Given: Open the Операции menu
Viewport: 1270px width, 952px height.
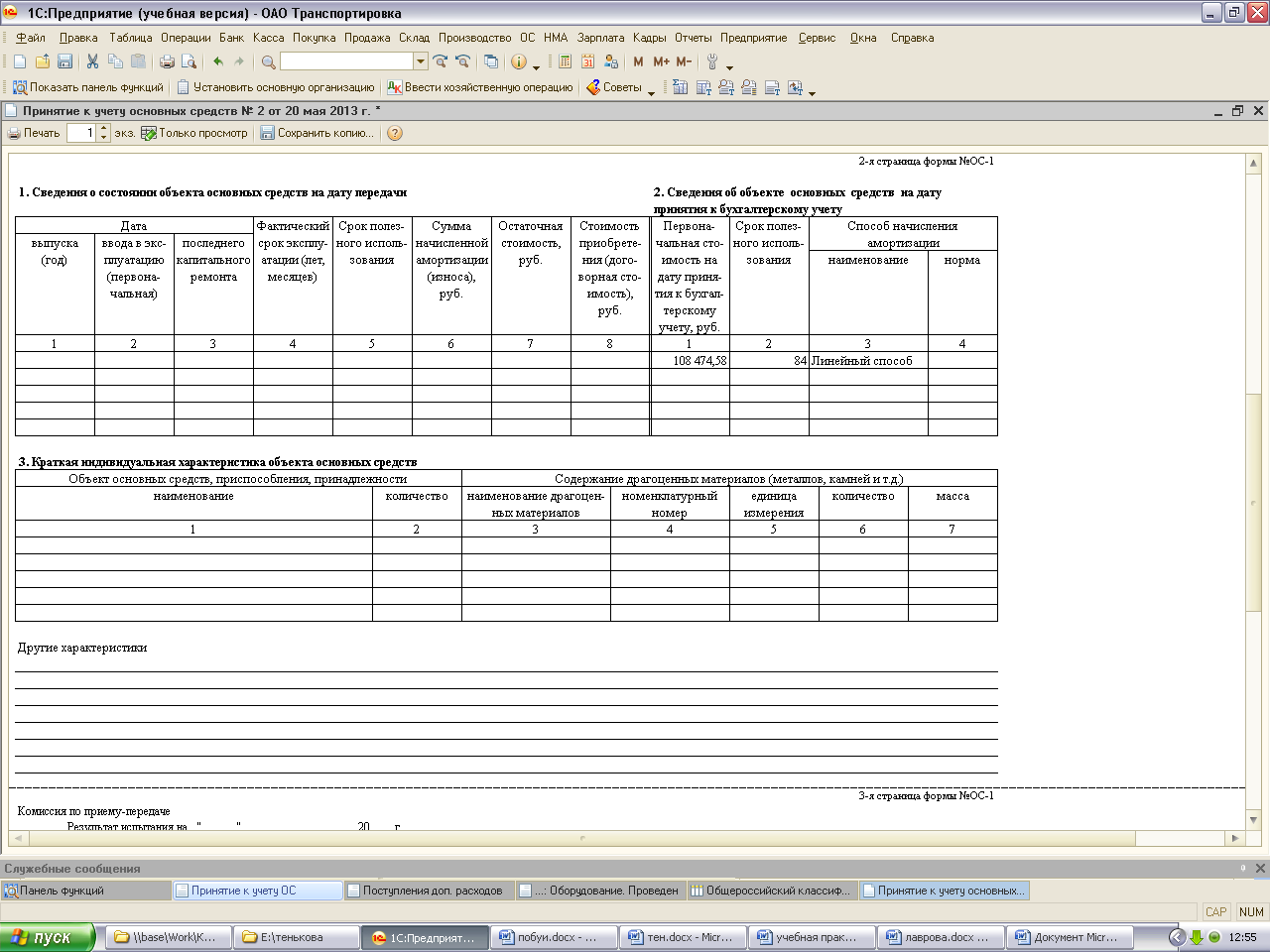Looking at the screenshot, I should (x=186, y=38).
